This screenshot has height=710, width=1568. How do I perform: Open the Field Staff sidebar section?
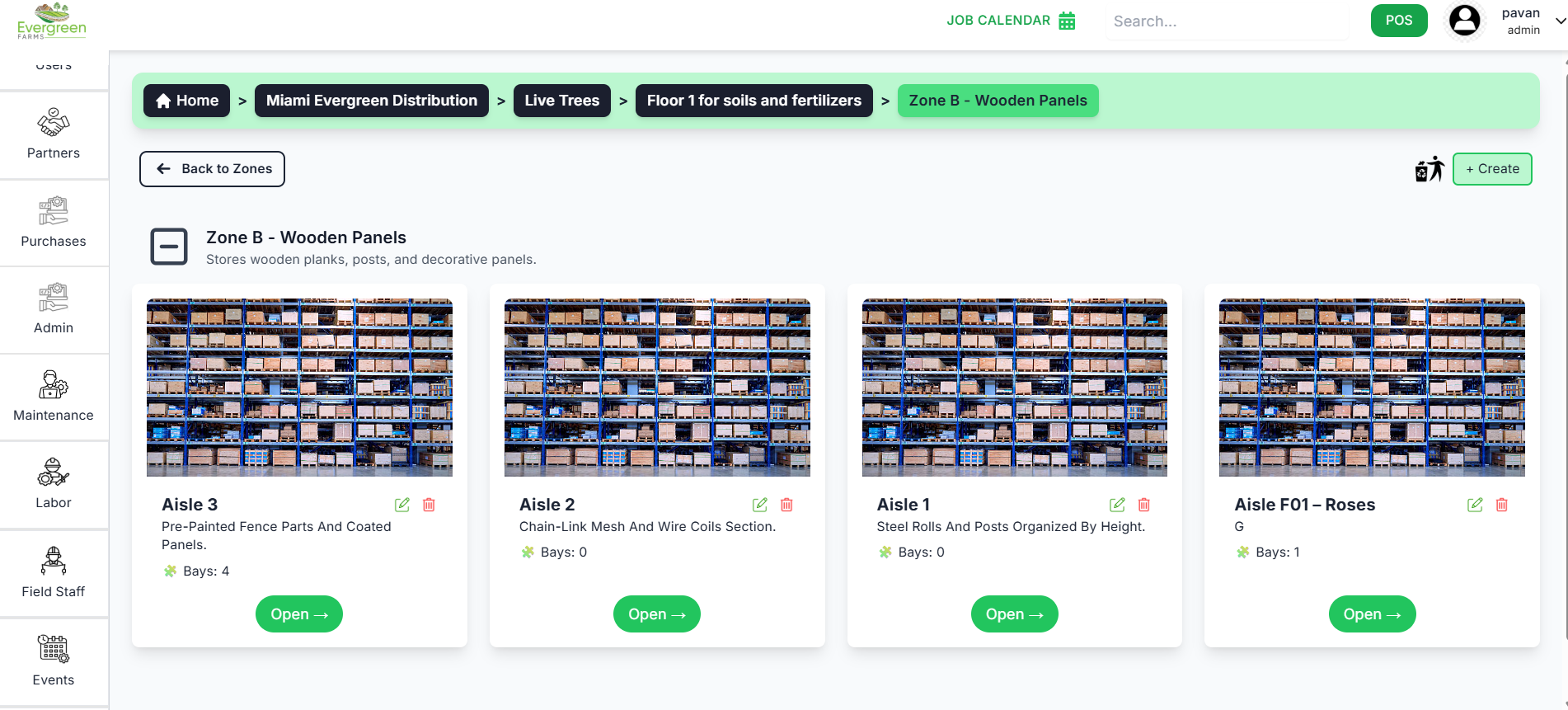click(x=54, y=573)
